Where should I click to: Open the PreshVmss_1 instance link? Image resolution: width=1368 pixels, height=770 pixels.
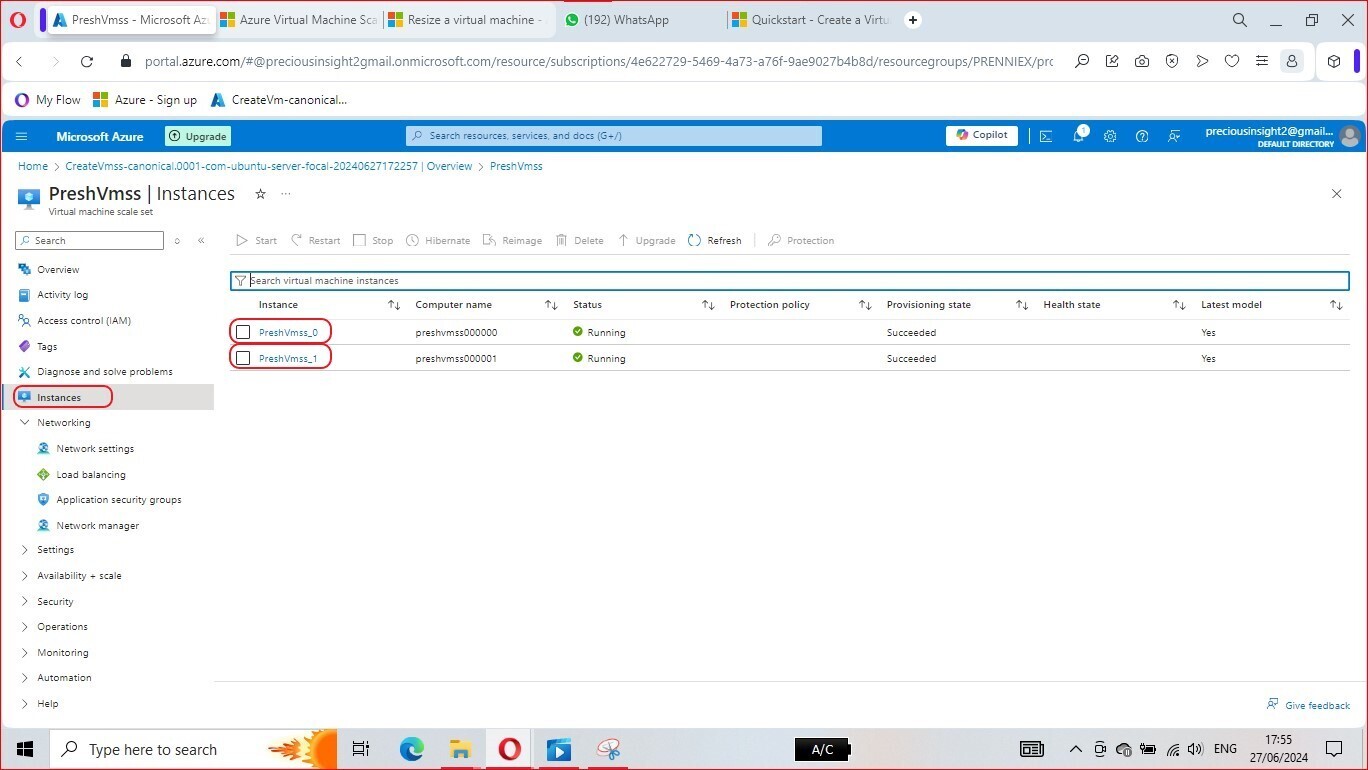click(x=288, y=358)
